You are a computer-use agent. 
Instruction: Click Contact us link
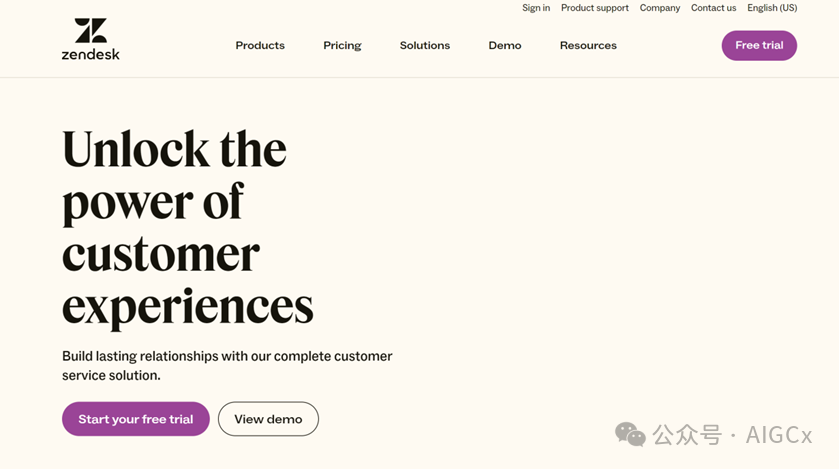[713, 8]
